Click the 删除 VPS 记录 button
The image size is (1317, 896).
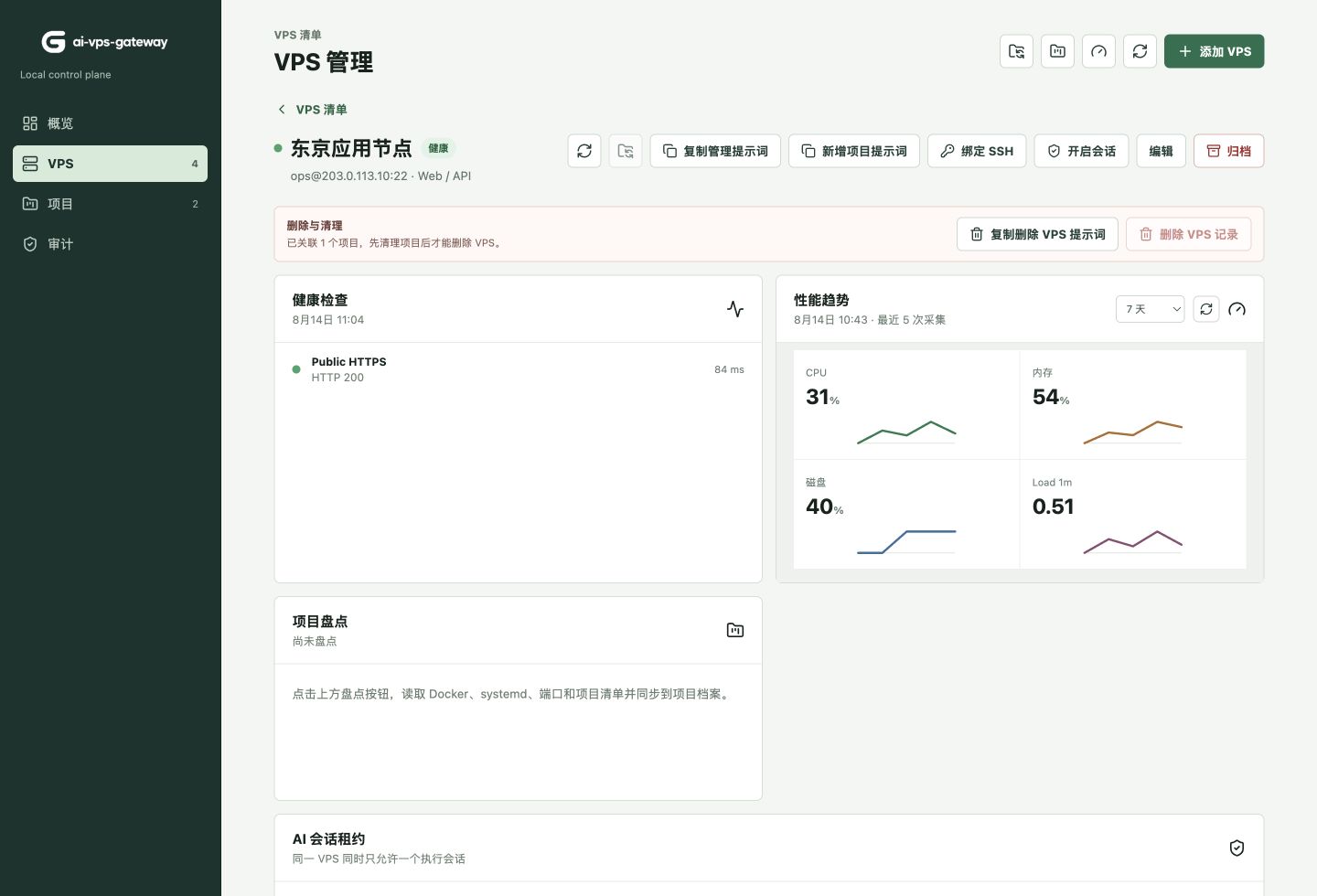coord(1188,234)
